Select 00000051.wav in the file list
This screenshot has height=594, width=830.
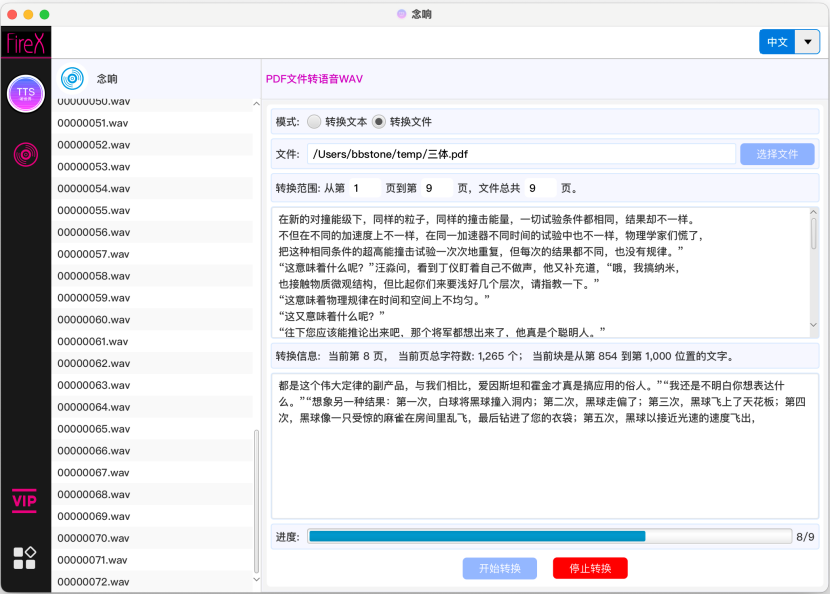152,123
